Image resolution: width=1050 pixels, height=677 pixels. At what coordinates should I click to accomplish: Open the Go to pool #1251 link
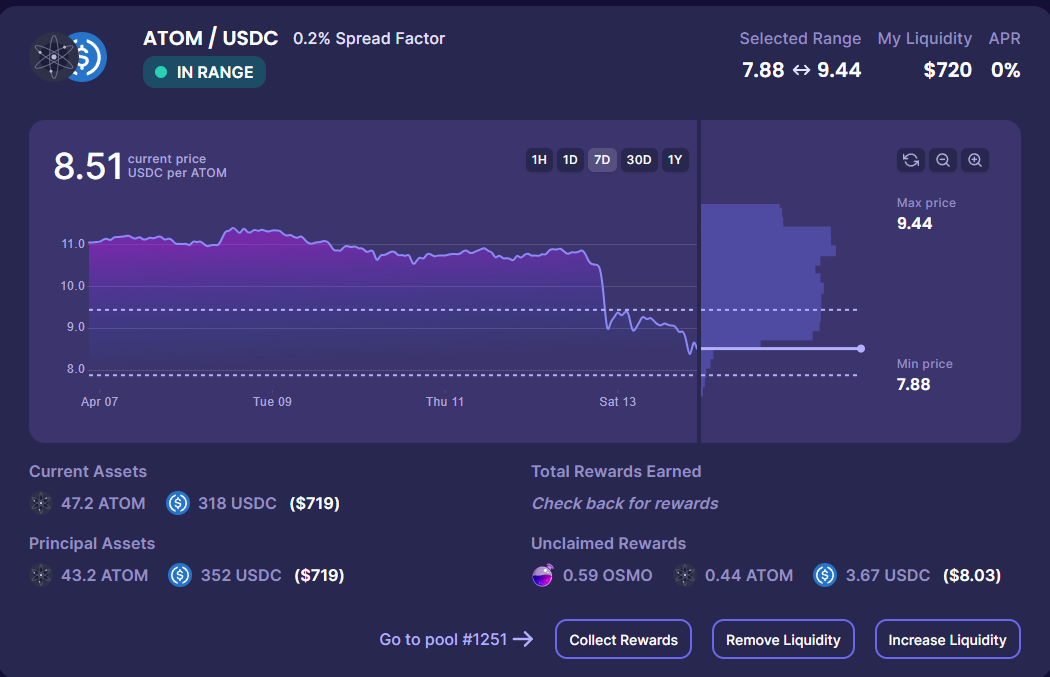[x=456, y=640]
